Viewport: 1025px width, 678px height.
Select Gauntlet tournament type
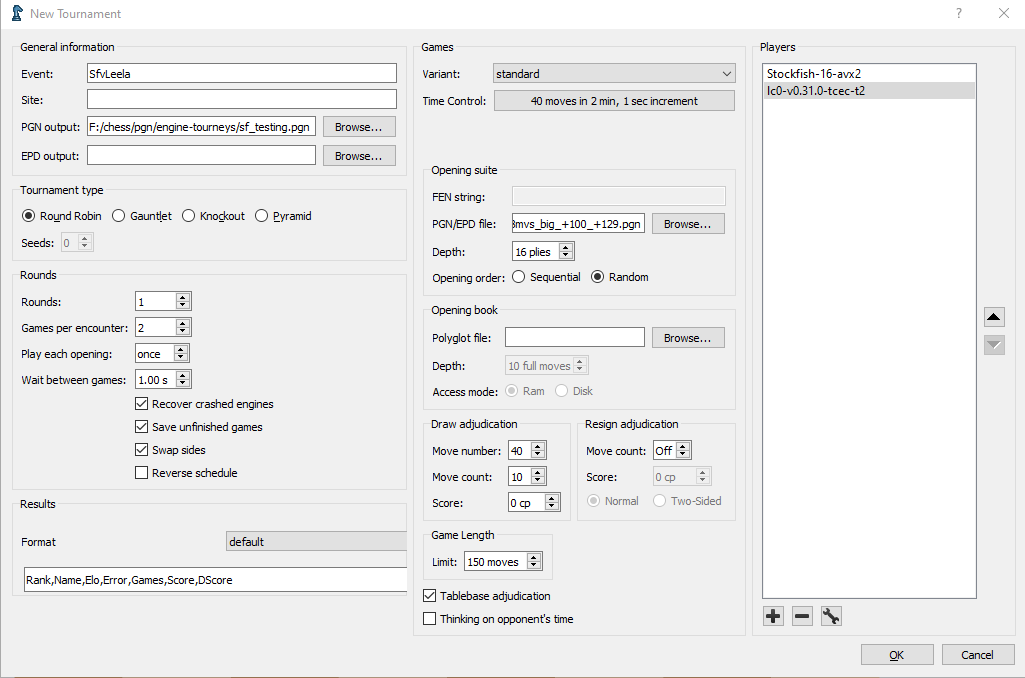coord(142,216)
